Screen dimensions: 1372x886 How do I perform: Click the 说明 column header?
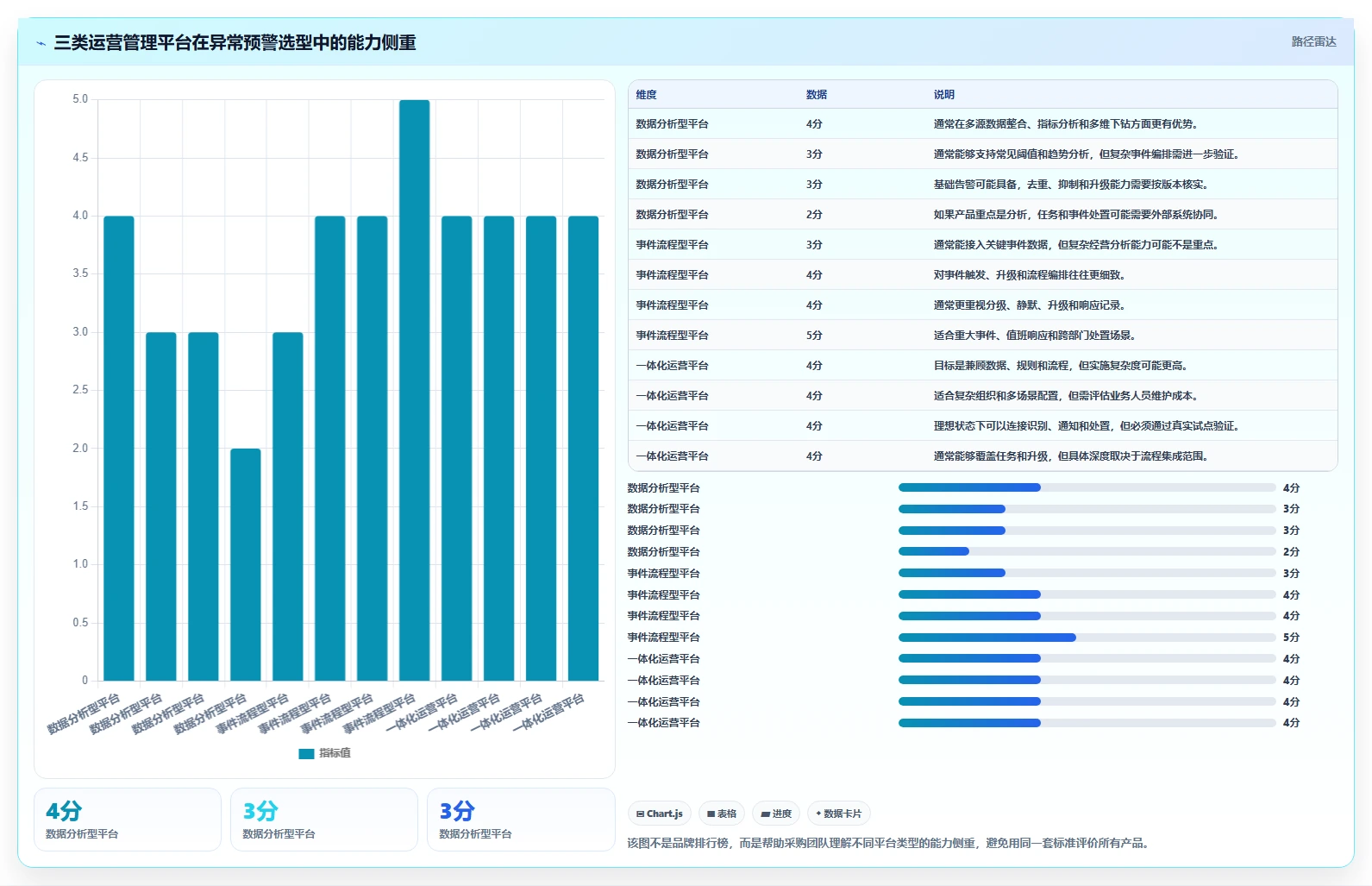click(x=943, y=95)
